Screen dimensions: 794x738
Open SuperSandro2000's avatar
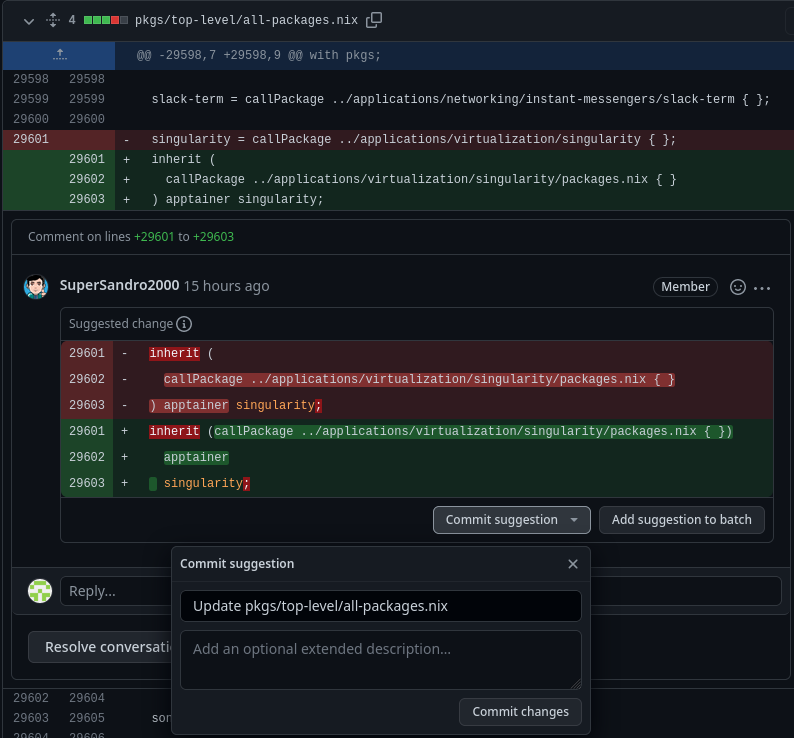36,287
